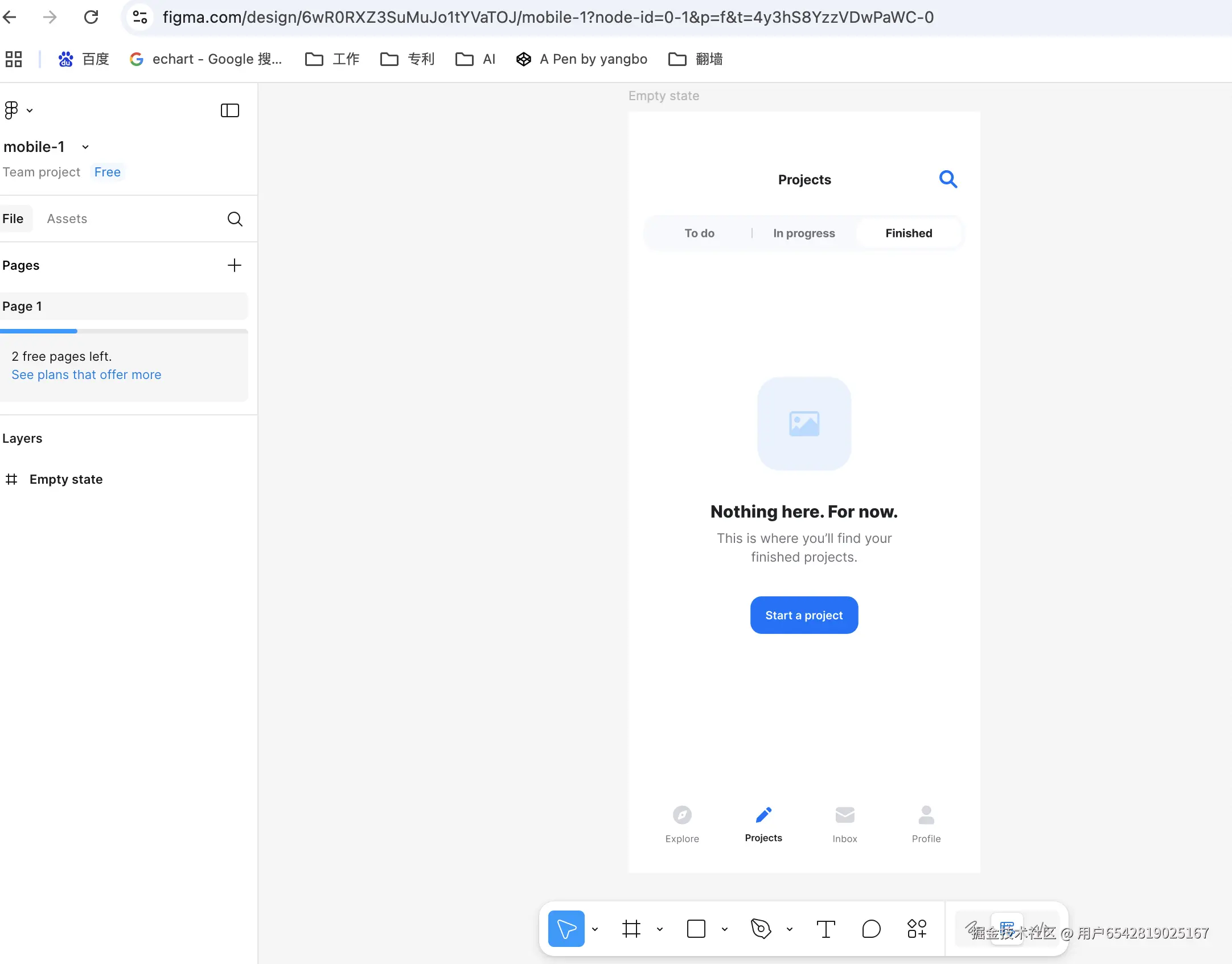Click the free pages usage progress bar

tap(124, 331)
